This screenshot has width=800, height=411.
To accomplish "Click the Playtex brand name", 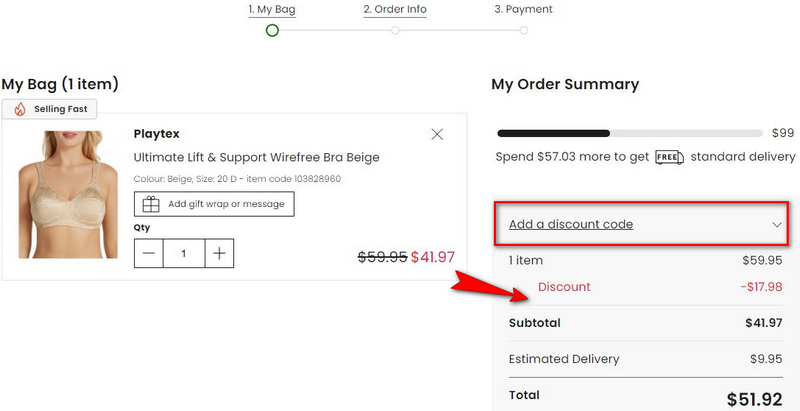I will pyautogui.click(x=157, y=134).
